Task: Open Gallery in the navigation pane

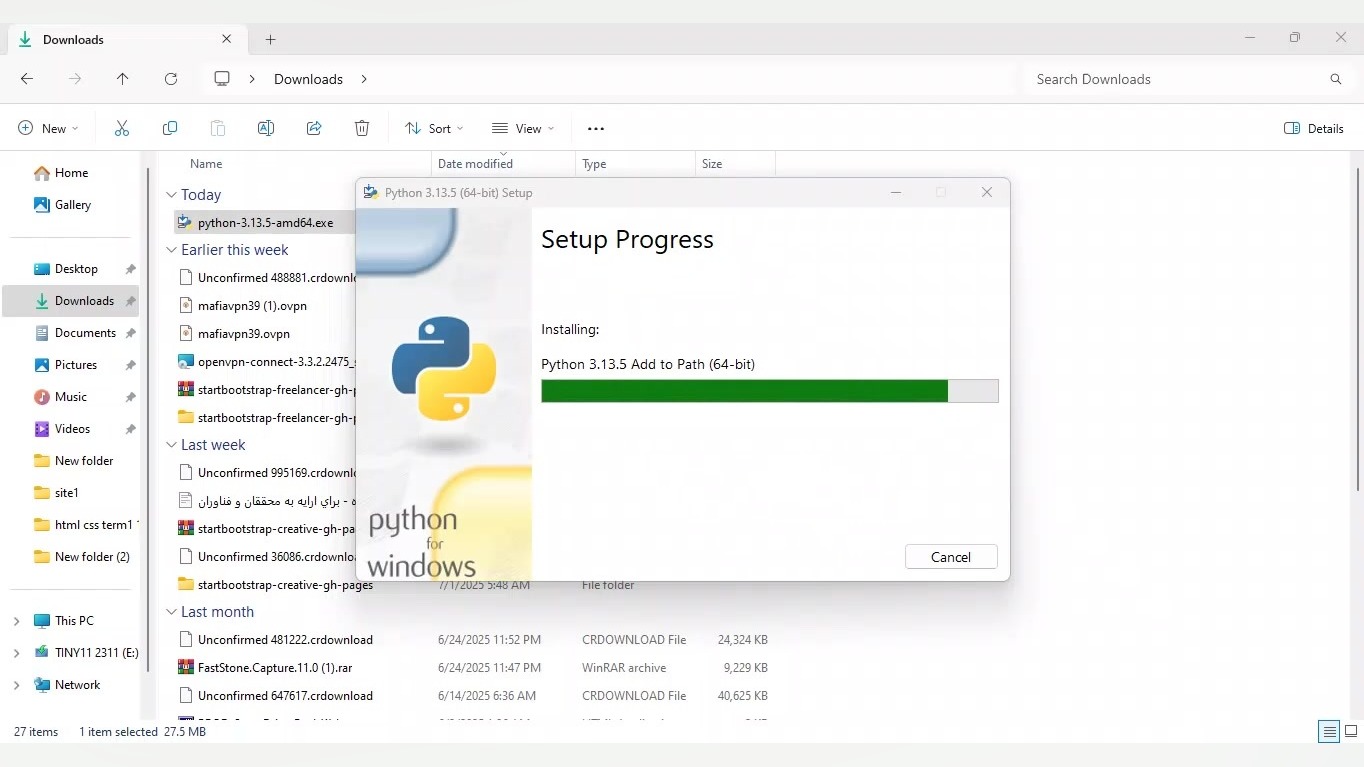Action: (62, 205)
